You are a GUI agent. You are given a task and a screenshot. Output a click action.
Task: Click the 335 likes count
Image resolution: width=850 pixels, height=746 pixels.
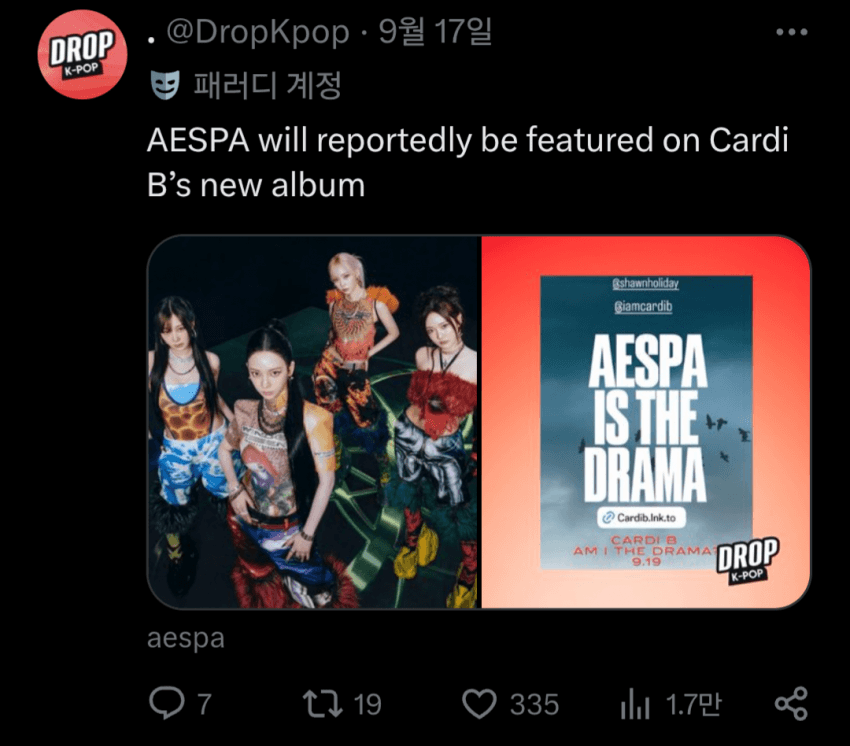coord(534,704)
